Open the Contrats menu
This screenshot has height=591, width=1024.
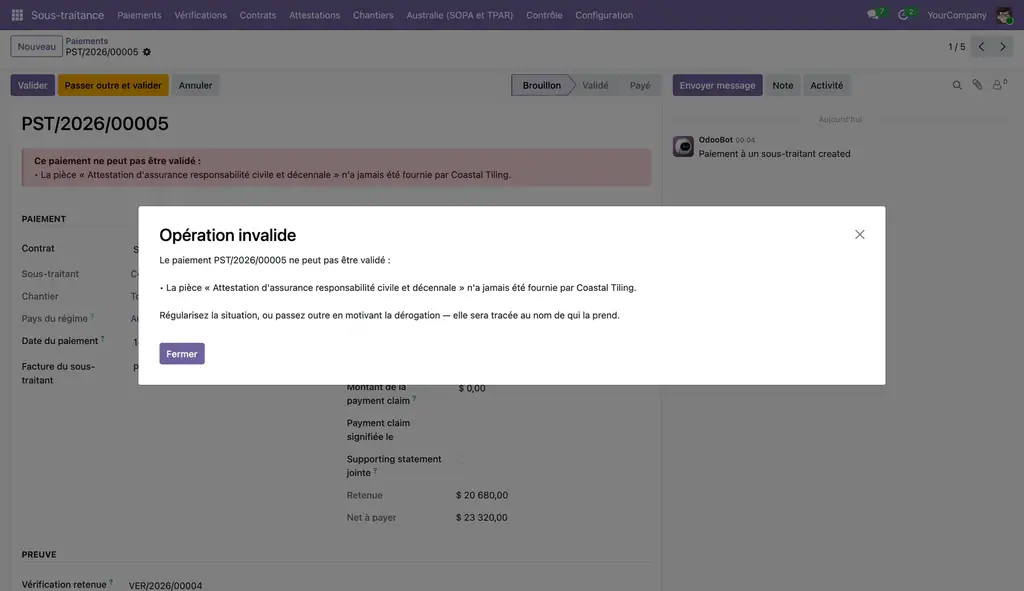(258, 15)
